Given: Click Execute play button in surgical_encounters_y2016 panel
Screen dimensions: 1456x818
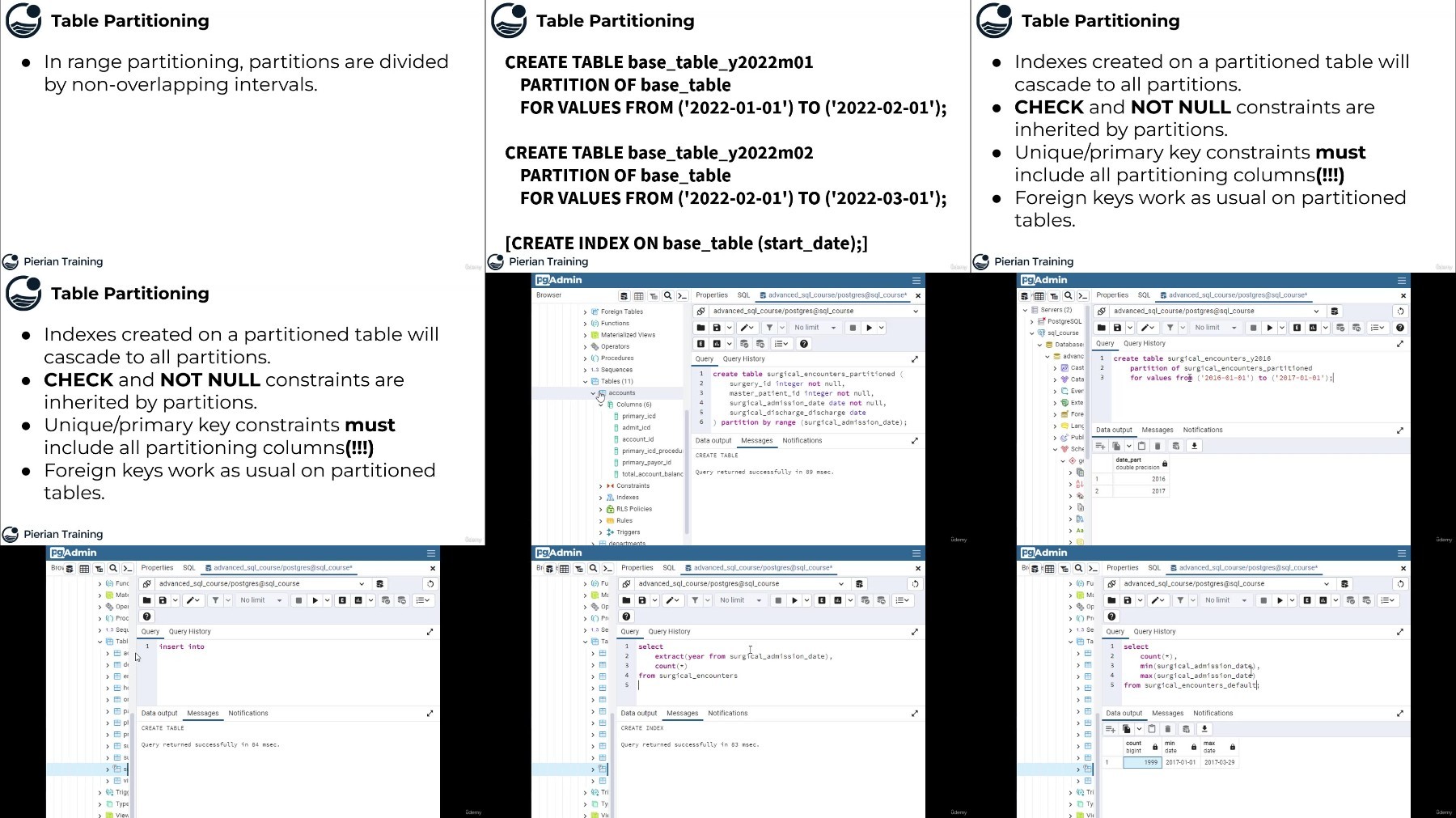Looking at the screenshot, I should (1270, 328).
